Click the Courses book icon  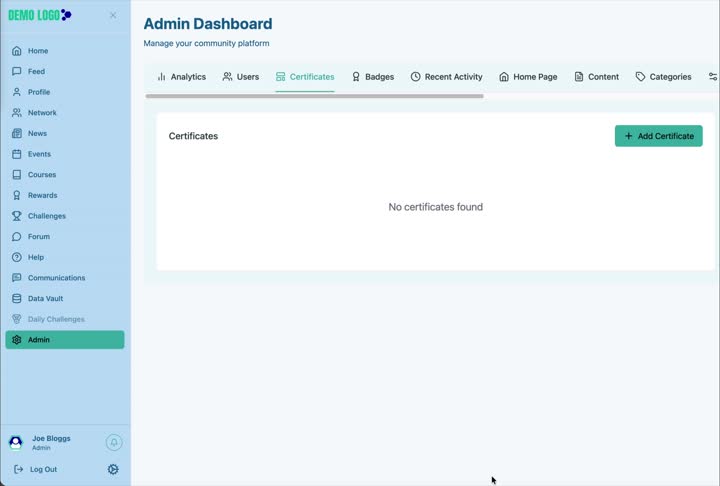[x=17, y=175]
